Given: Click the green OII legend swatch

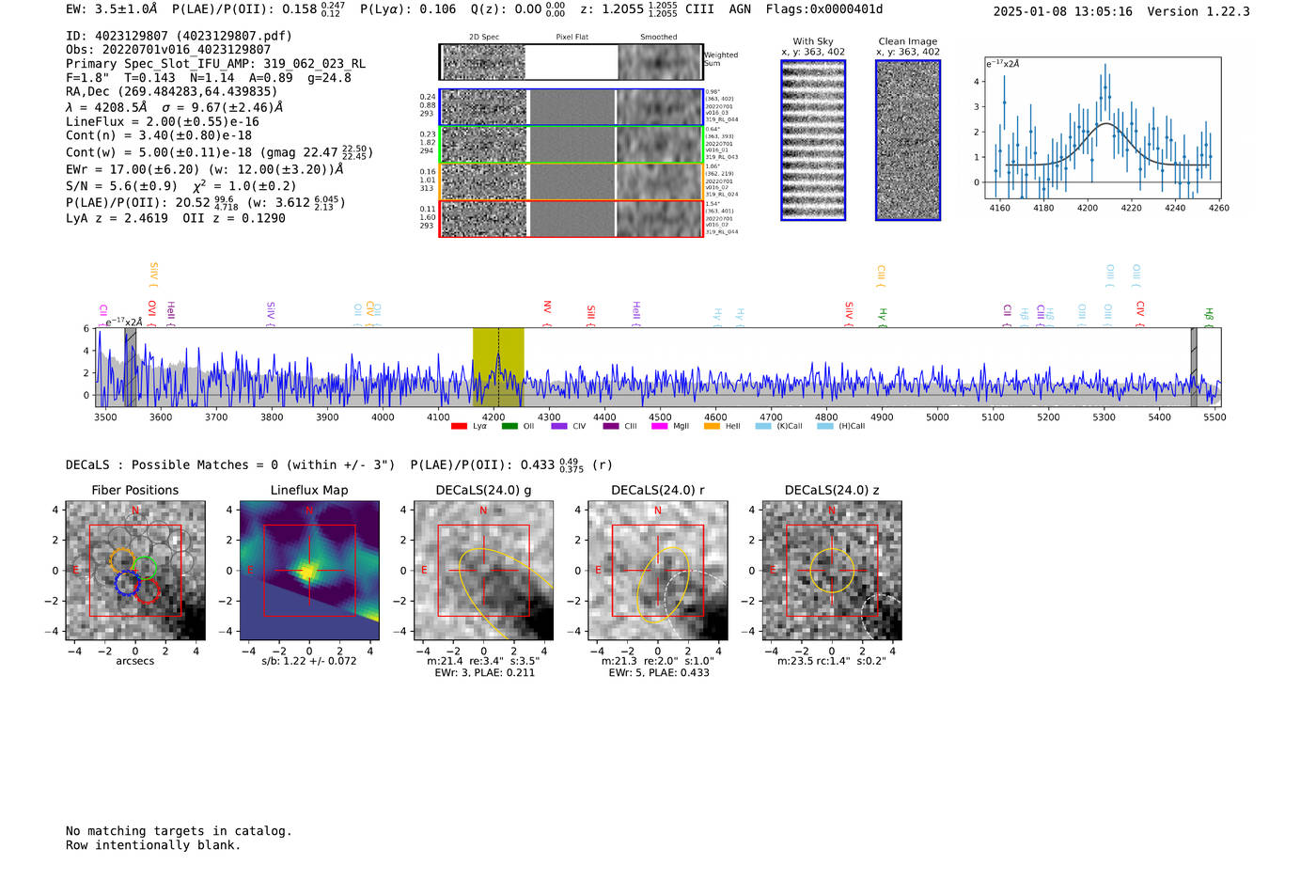Looking at the screenshot, I should (x=509, y=426).
